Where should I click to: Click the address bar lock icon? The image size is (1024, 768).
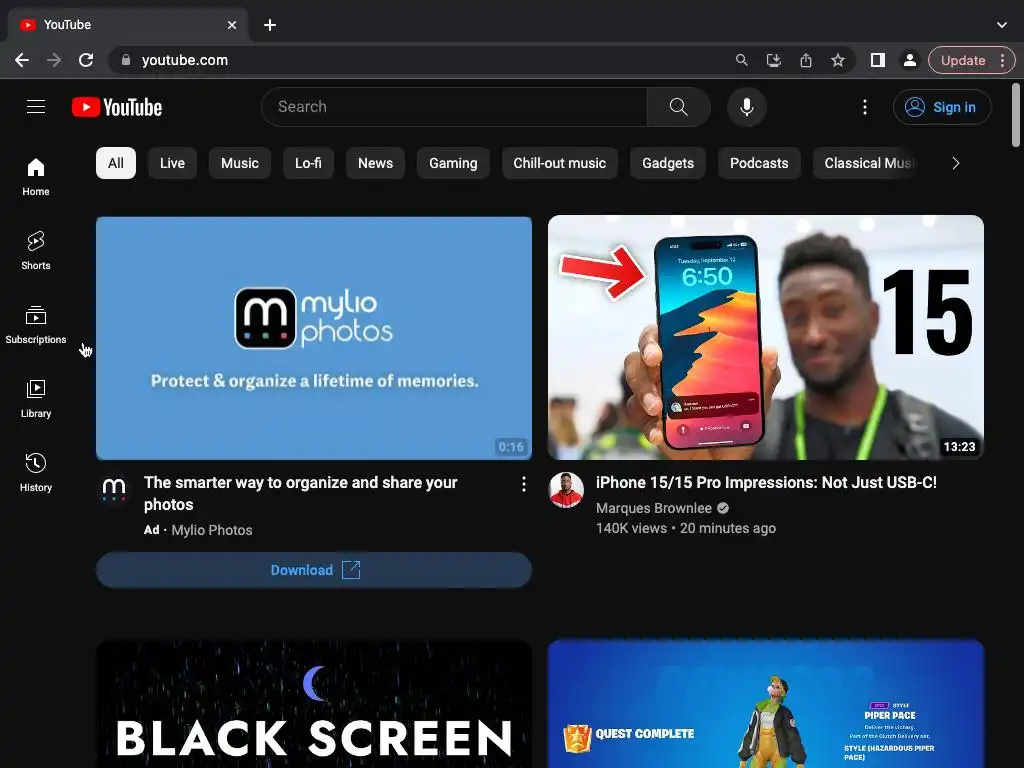pyautogui.click(x=126, y=60)
